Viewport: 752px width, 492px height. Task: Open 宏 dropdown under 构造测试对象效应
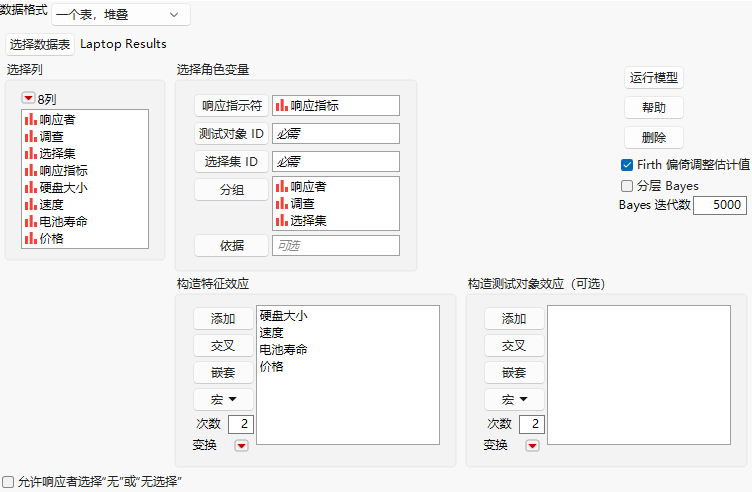pyautogui.click(x=514, y=399)
